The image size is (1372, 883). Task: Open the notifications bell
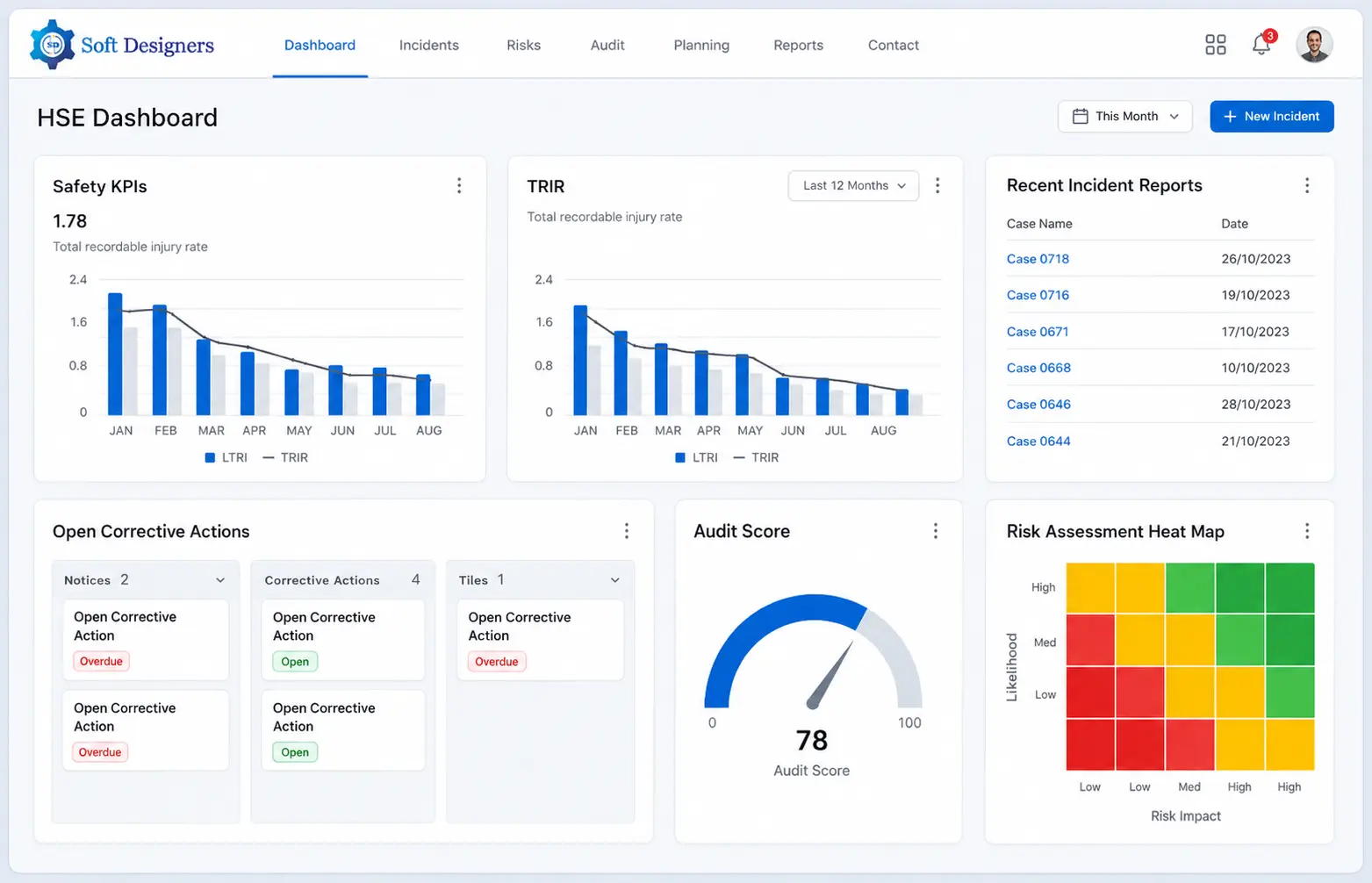[1261, 44]
